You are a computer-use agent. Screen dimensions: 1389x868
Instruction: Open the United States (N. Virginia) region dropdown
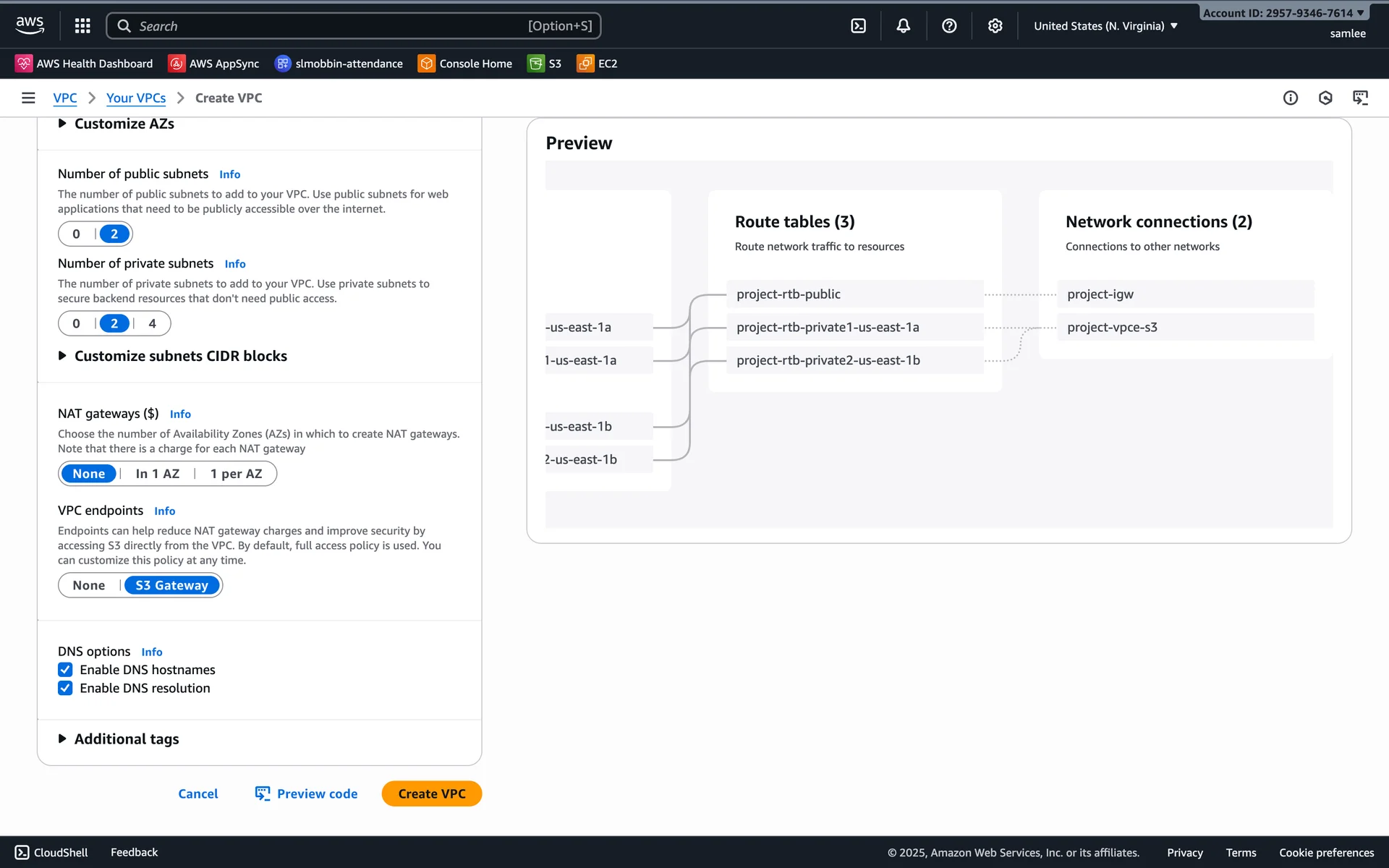pos(1105,26)
